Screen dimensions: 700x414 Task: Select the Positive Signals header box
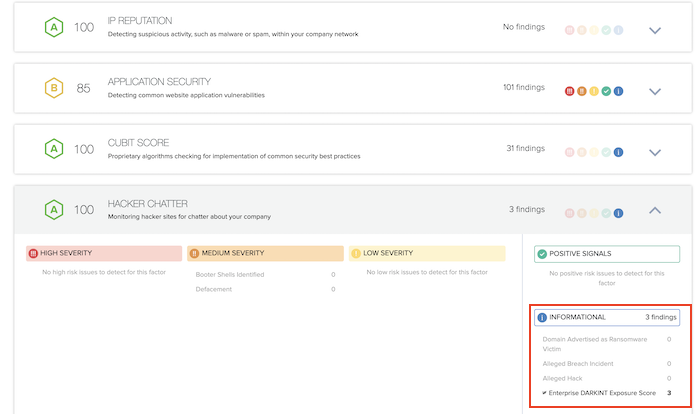coord(607,254)
